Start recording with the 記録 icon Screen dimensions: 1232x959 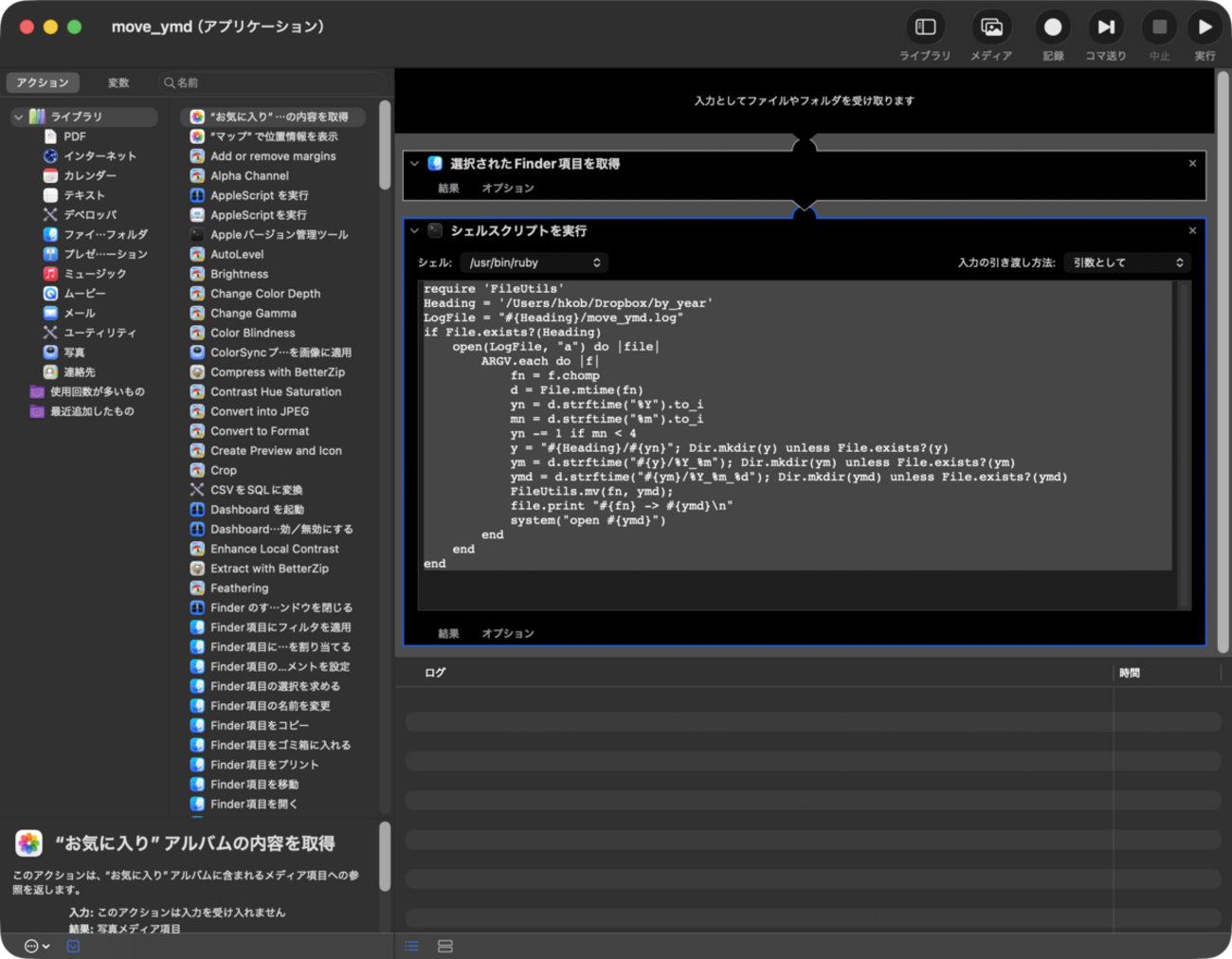tap(1052, 27)
